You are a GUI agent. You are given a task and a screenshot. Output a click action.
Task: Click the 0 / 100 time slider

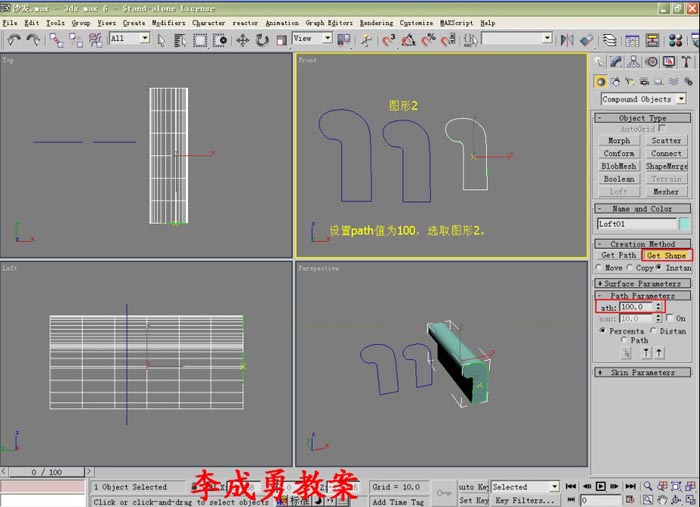click(x=46, y=472)
